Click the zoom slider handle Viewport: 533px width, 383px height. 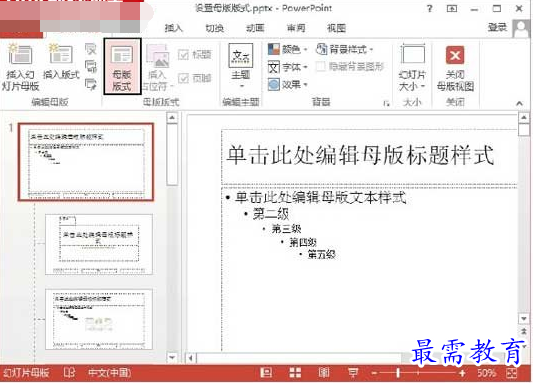coord(398,373)
